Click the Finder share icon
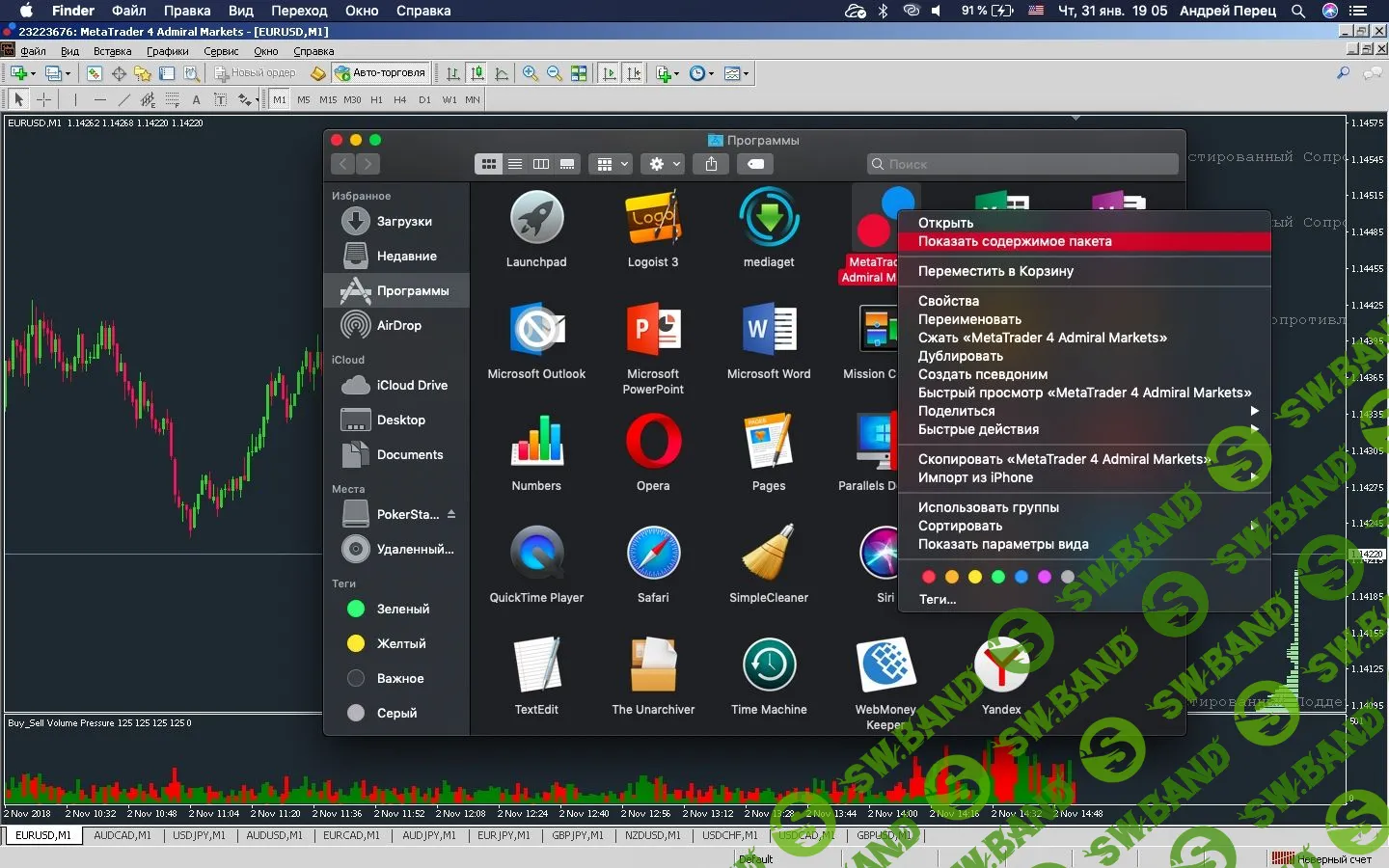The width and height of the screenshot is (1389, 868). click(x=711, y=164)
